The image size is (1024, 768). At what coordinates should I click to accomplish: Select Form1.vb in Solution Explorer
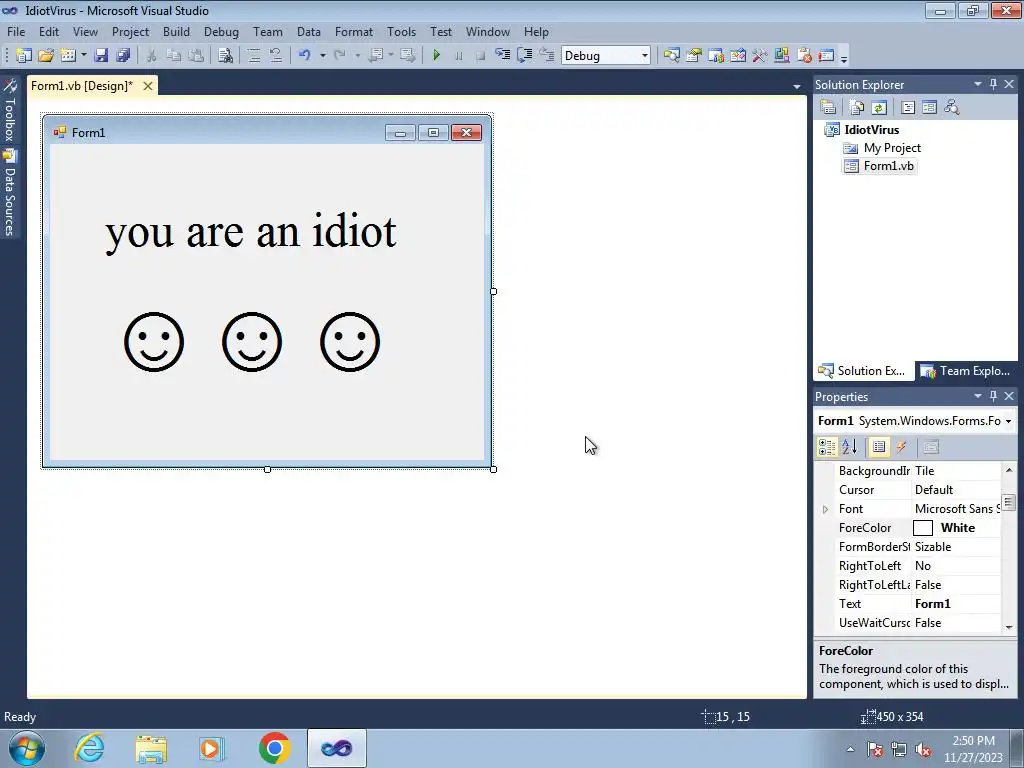pos(888,166)
